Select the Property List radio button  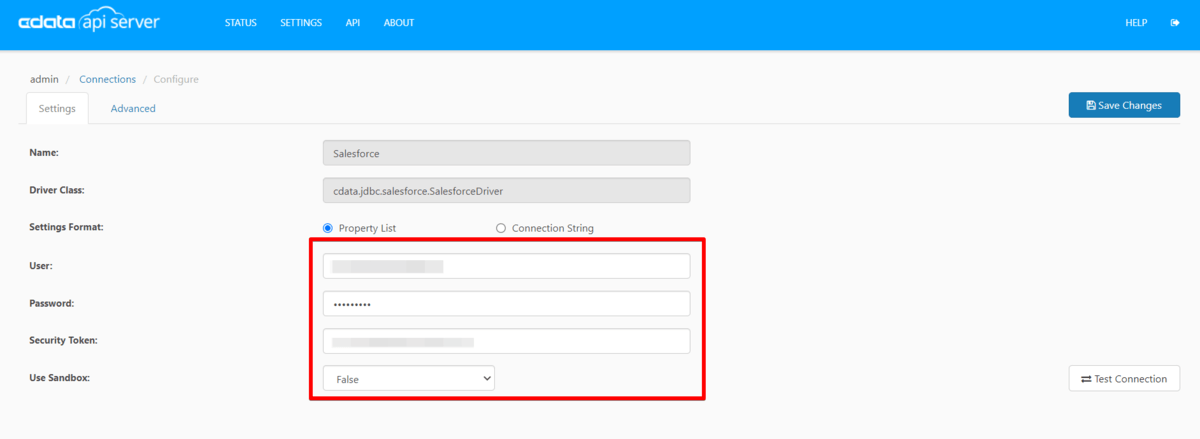click(x=328, y=228)
